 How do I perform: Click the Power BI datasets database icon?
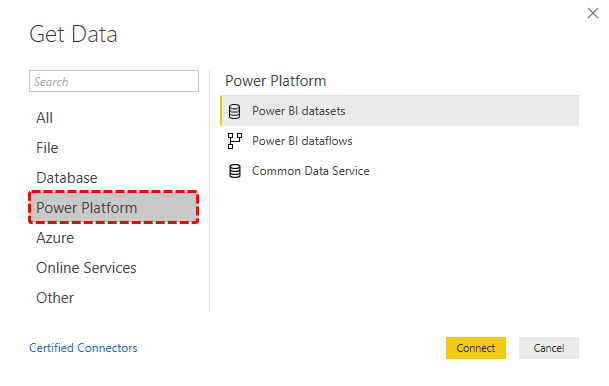pos(234,111)
